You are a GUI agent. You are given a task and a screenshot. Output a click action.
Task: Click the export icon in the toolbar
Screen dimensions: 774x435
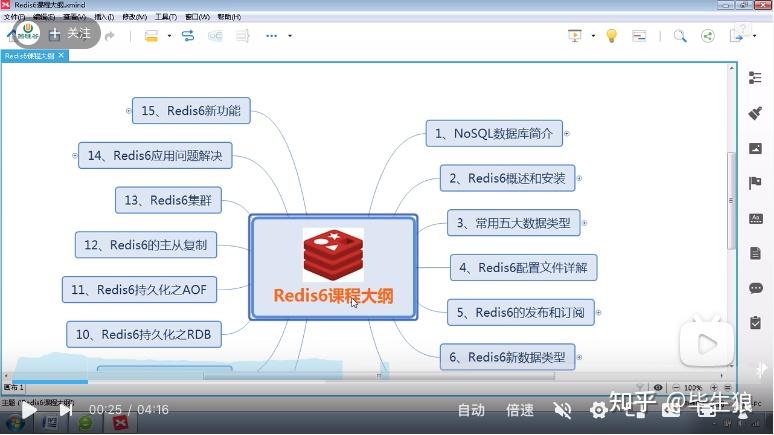pyautogui.click(x=736, y=36)
